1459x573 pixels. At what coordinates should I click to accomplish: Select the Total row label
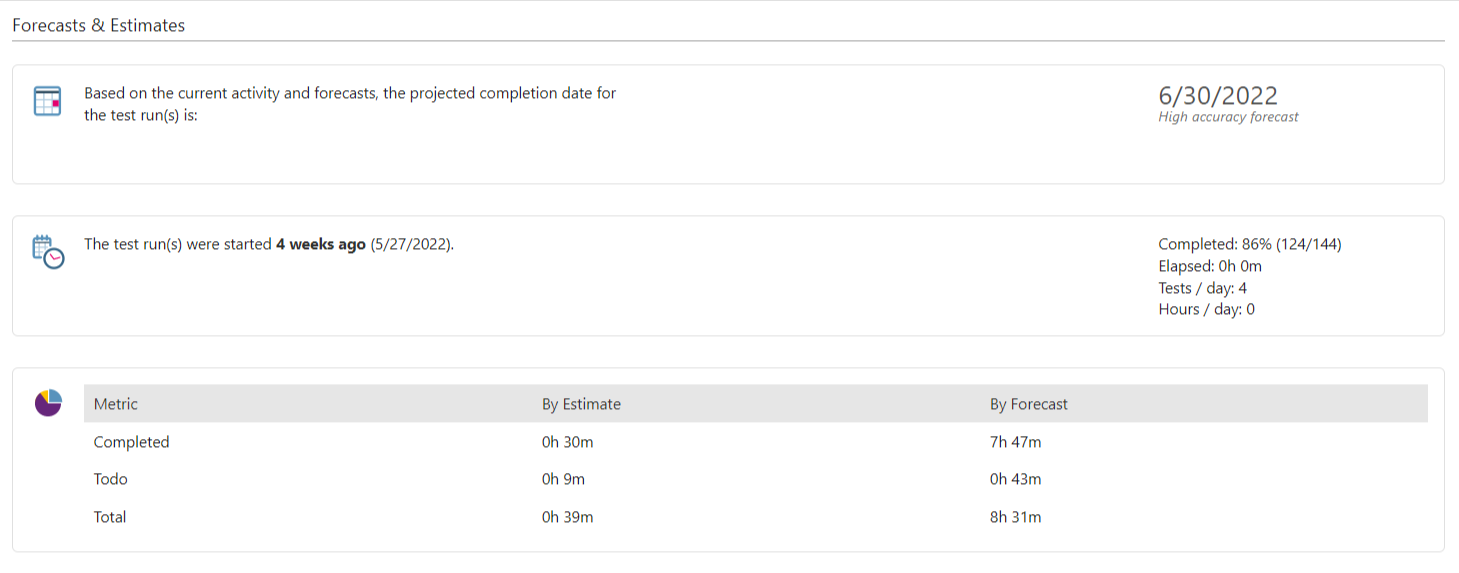110,517
